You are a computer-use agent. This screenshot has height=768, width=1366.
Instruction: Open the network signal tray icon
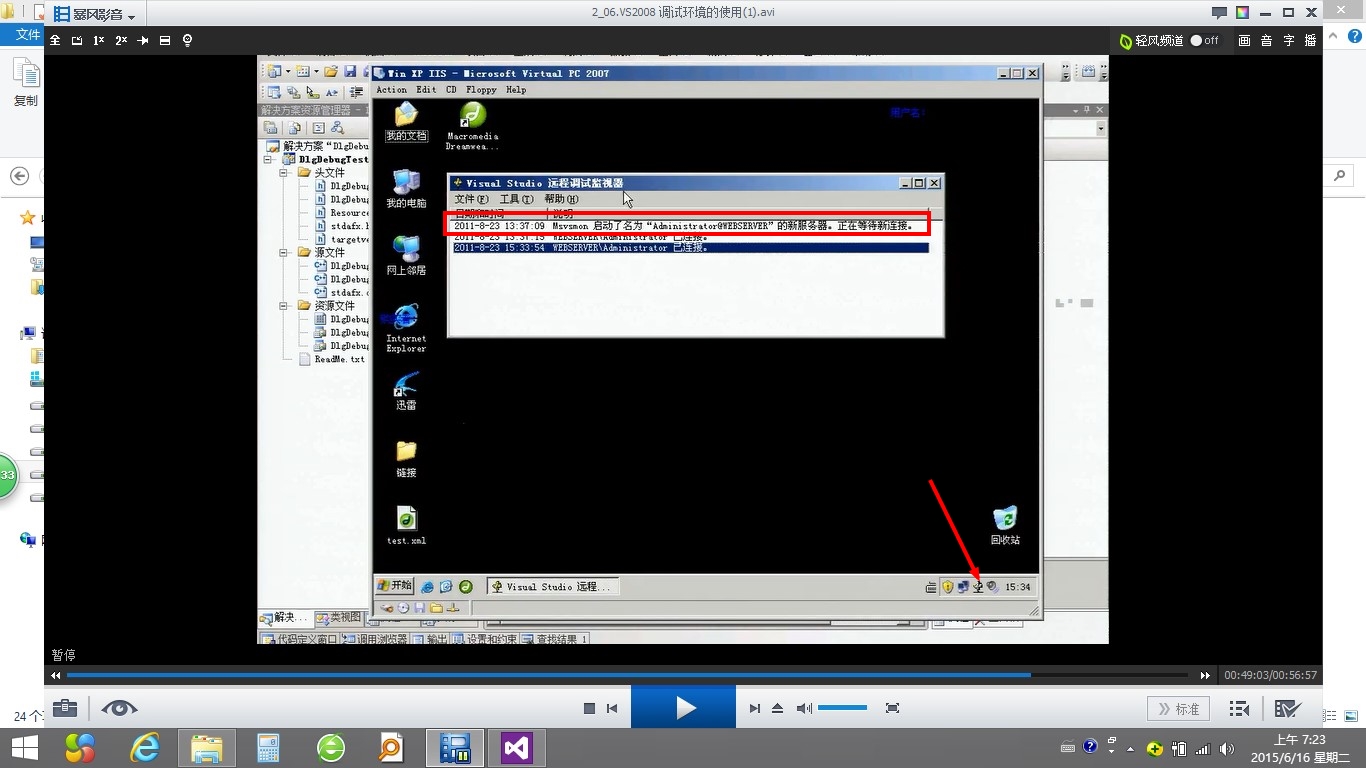click(1203, 748)
